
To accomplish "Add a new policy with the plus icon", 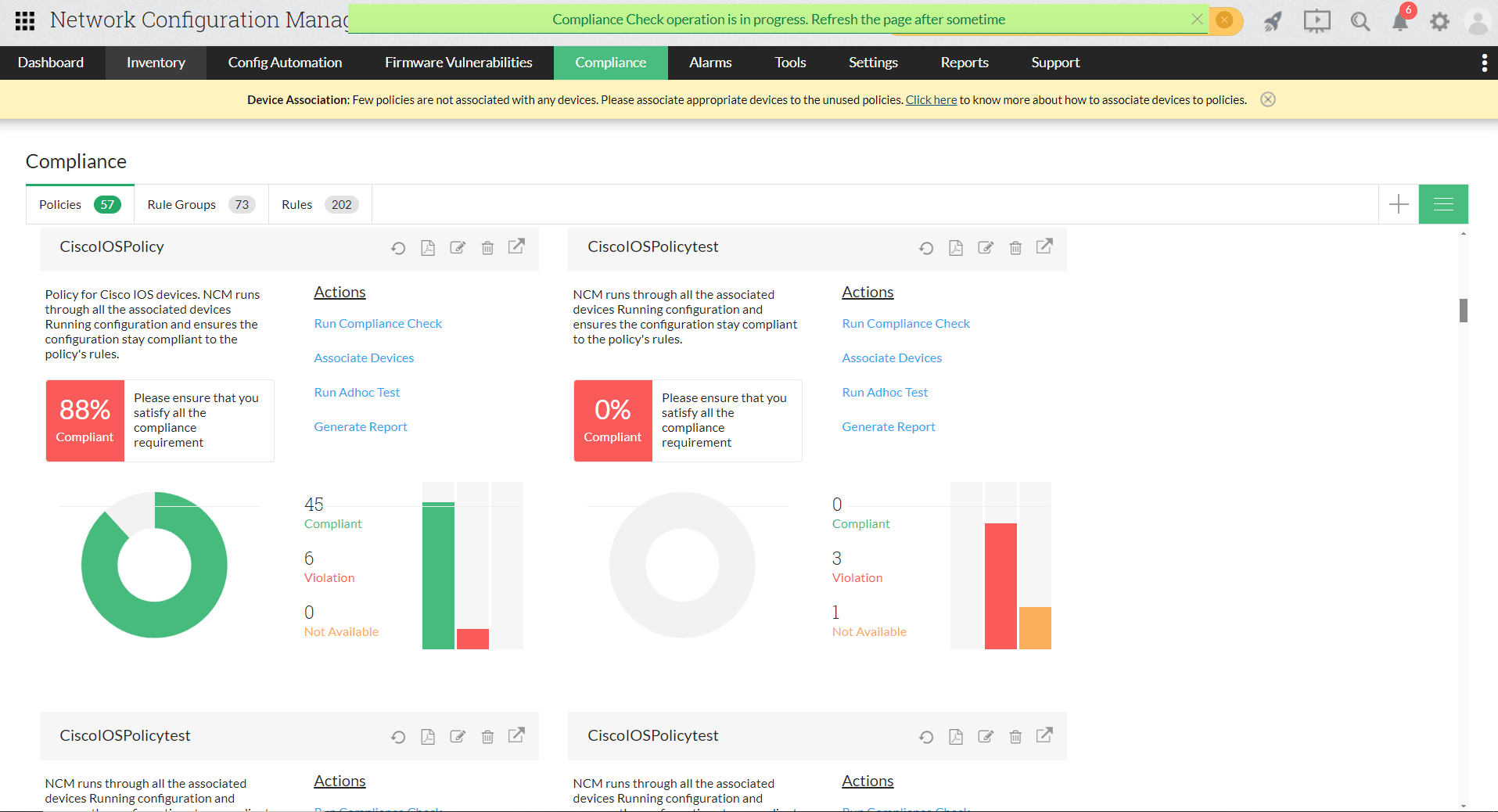I will pos(1398,204).
